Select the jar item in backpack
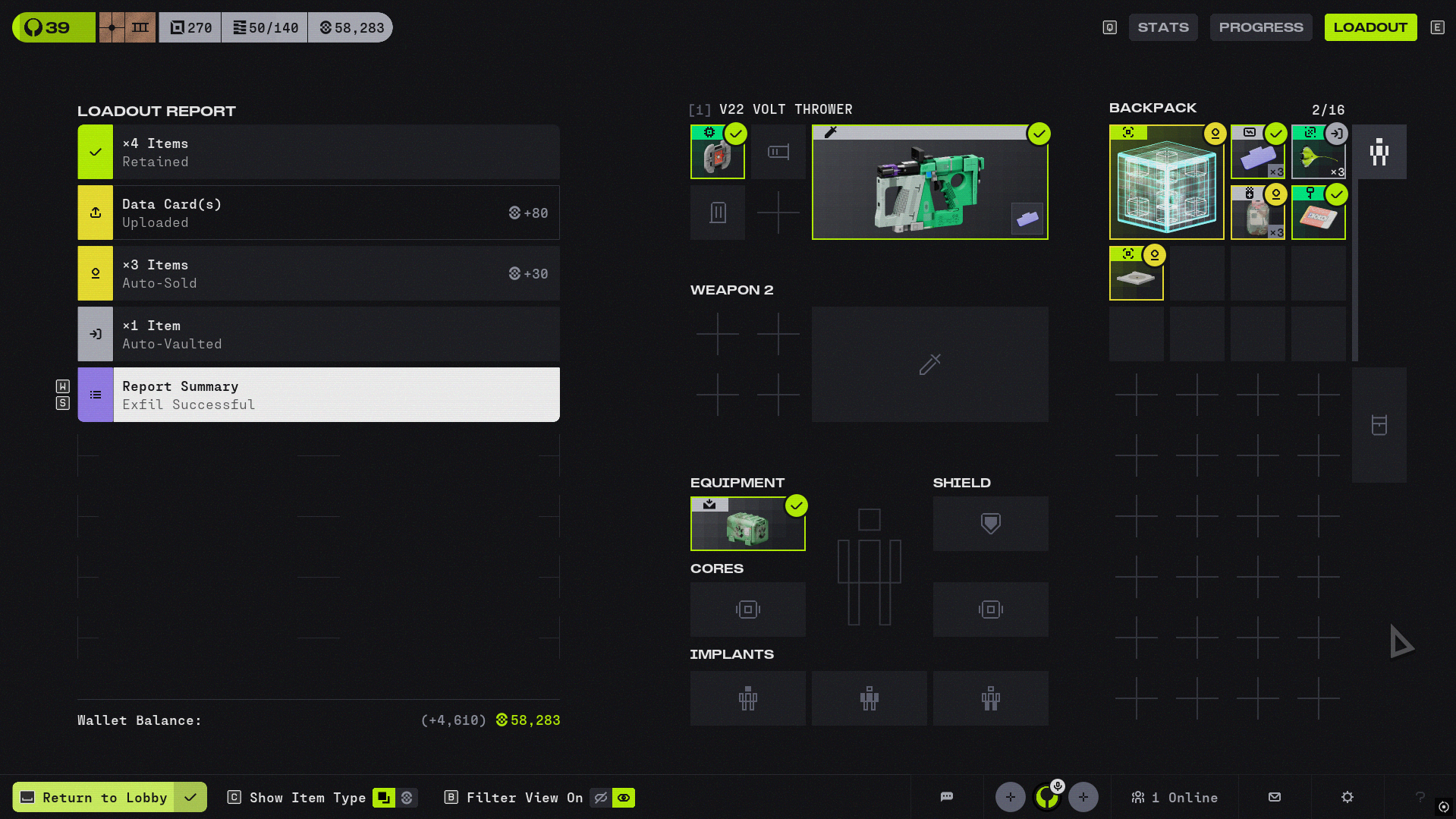Viewport: 1456px width, 819px height. point(1258,213)
